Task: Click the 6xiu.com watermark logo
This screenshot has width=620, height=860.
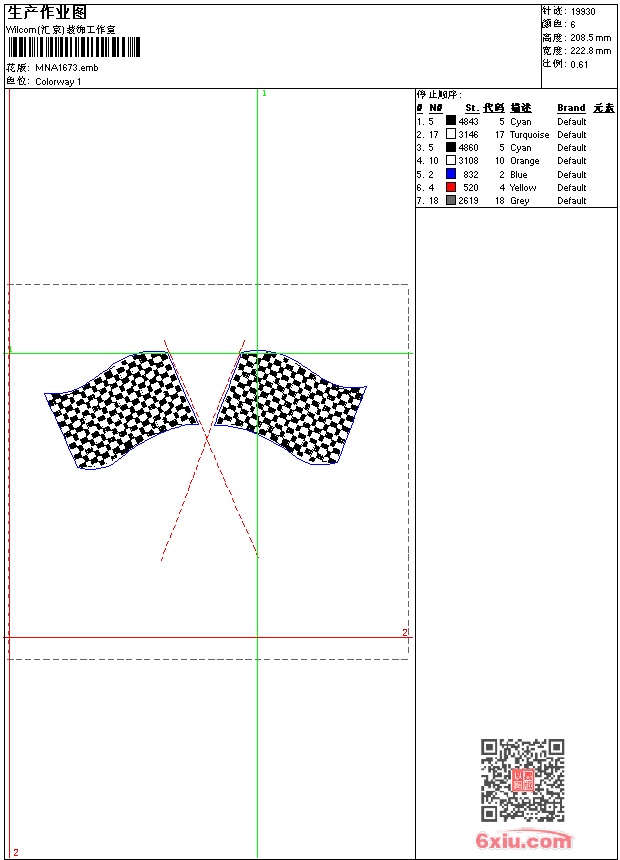Action: [524, 841]
